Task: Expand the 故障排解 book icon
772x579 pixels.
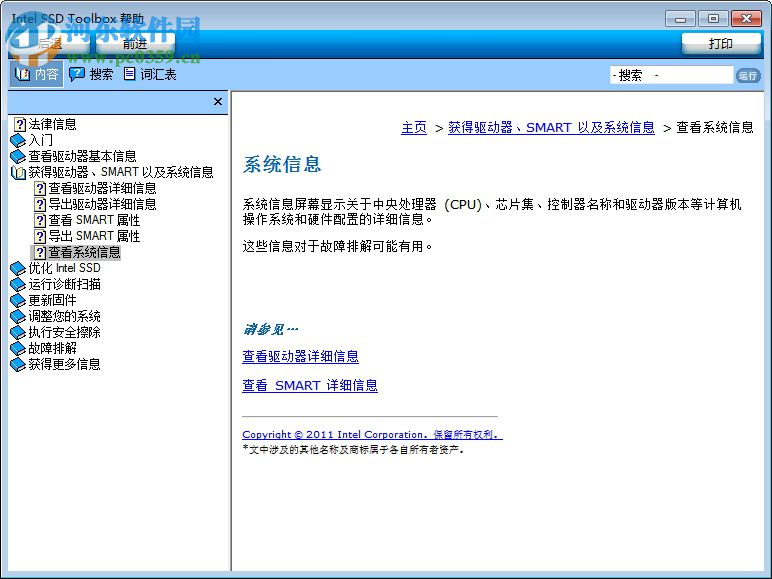Action: pos(18,349)
